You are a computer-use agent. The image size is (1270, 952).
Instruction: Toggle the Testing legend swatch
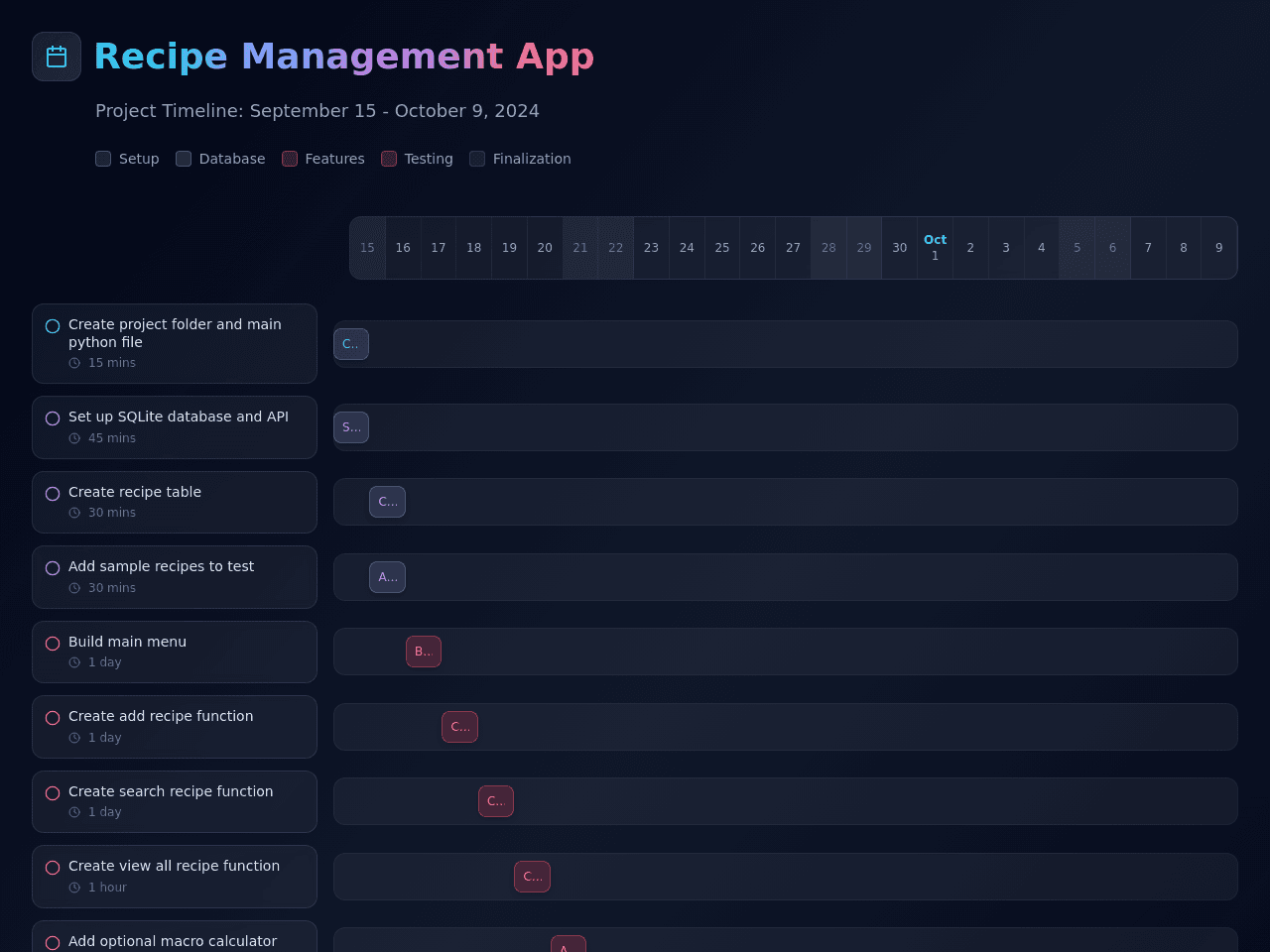pyautogui.click(x=389, y=159)
